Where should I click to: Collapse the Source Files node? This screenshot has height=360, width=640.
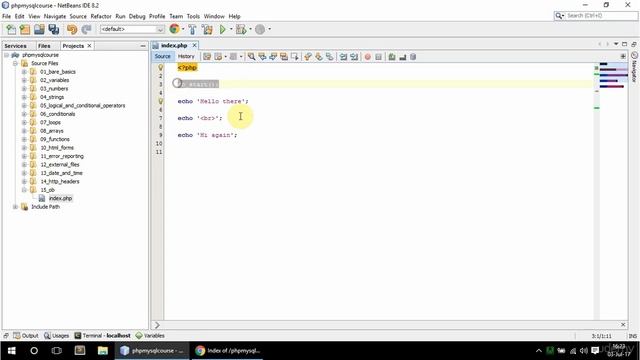click(15, 63)
